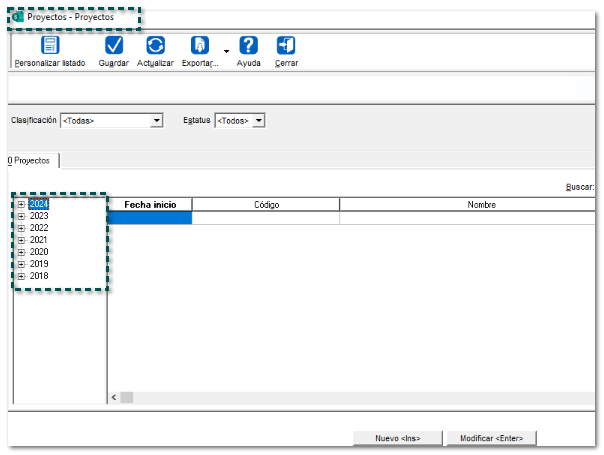Image resolution: width=604 pixels, height=455 pixels.
Task: Click the Exportar icon
Action: tap(199, 45)
